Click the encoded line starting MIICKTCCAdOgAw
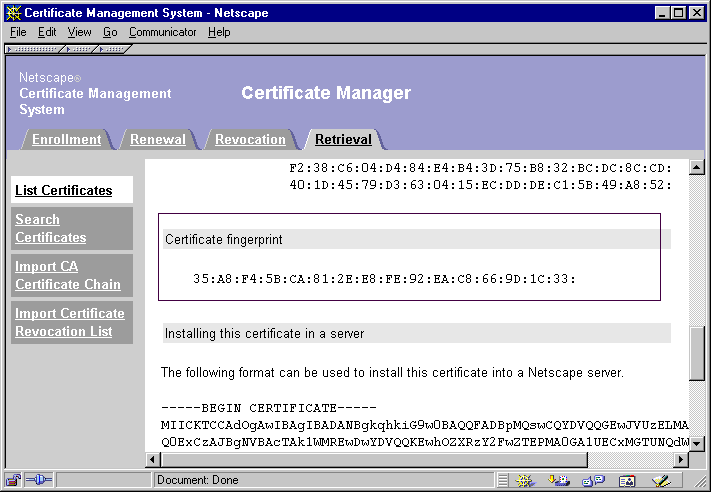This screenshot has height=492, width=711. (424, 425)
